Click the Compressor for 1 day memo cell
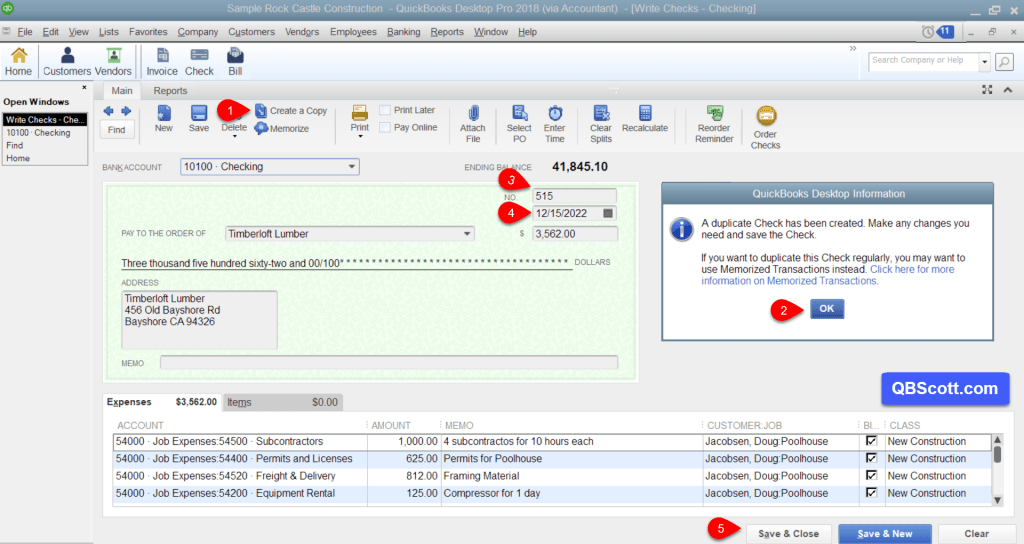This screenshot has height=544, width=1024. 571,493
